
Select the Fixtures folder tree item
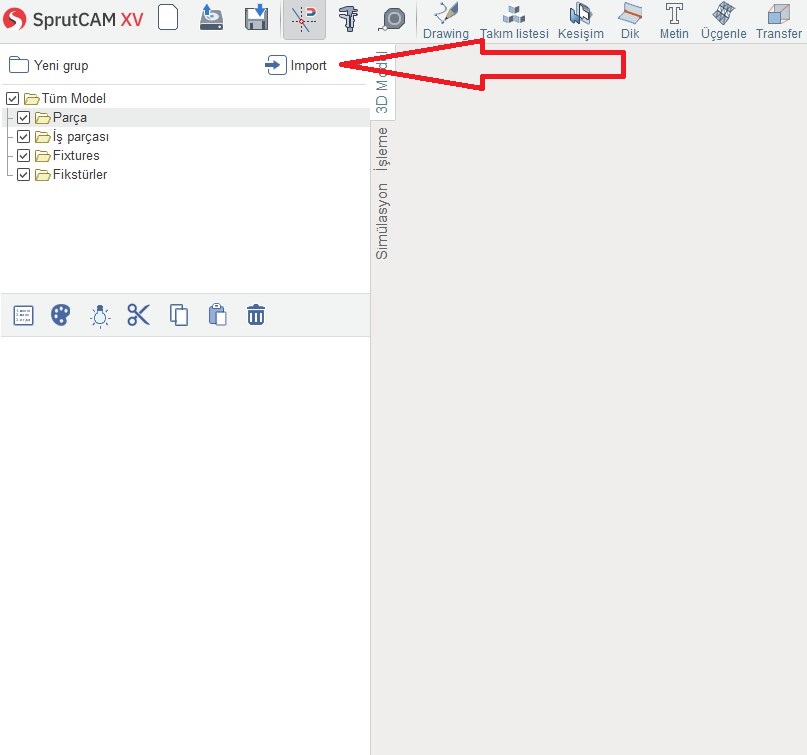(75, 156)
